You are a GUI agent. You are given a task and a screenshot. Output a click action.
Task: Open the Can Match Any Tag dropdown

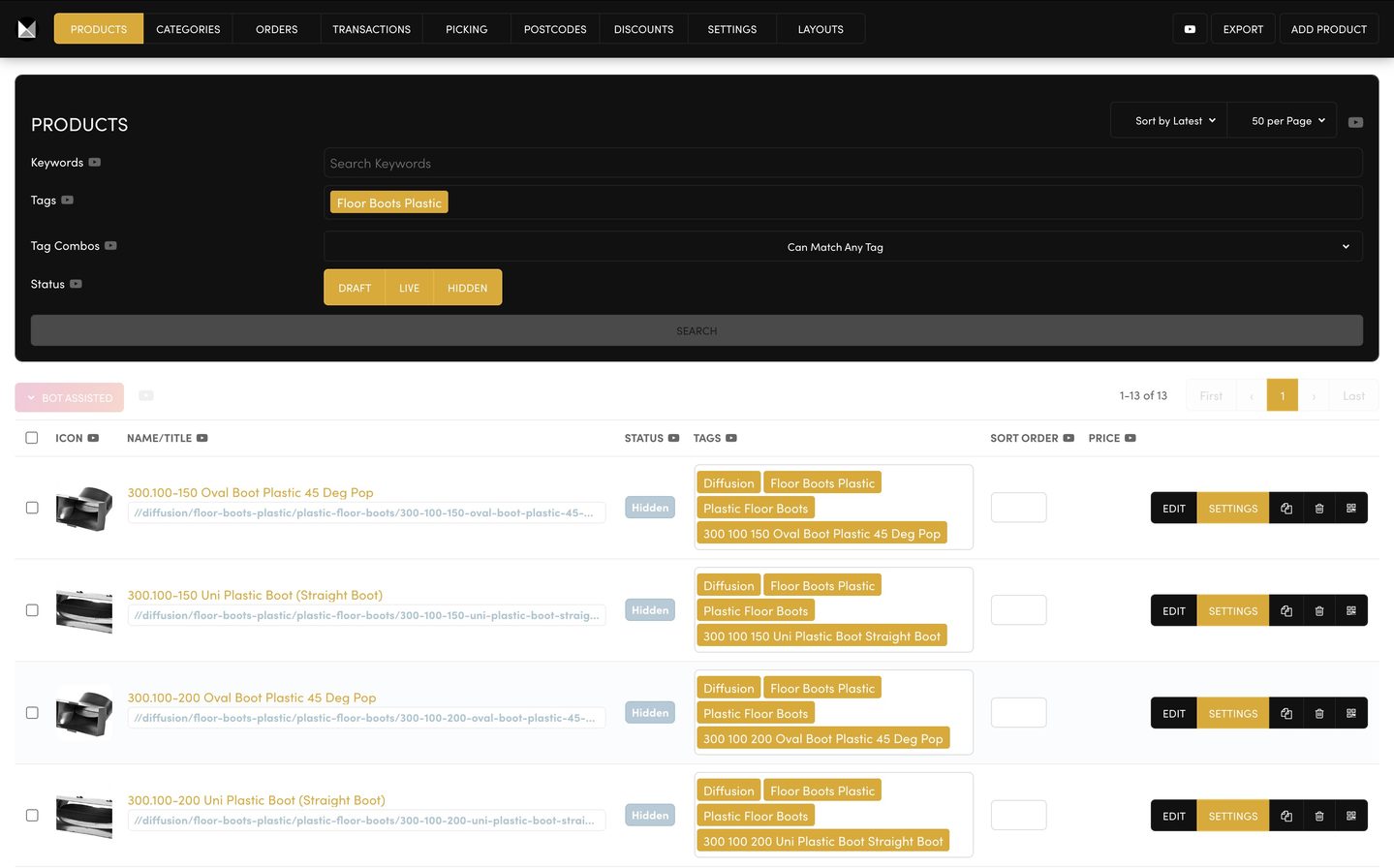[x=842, y=247]
